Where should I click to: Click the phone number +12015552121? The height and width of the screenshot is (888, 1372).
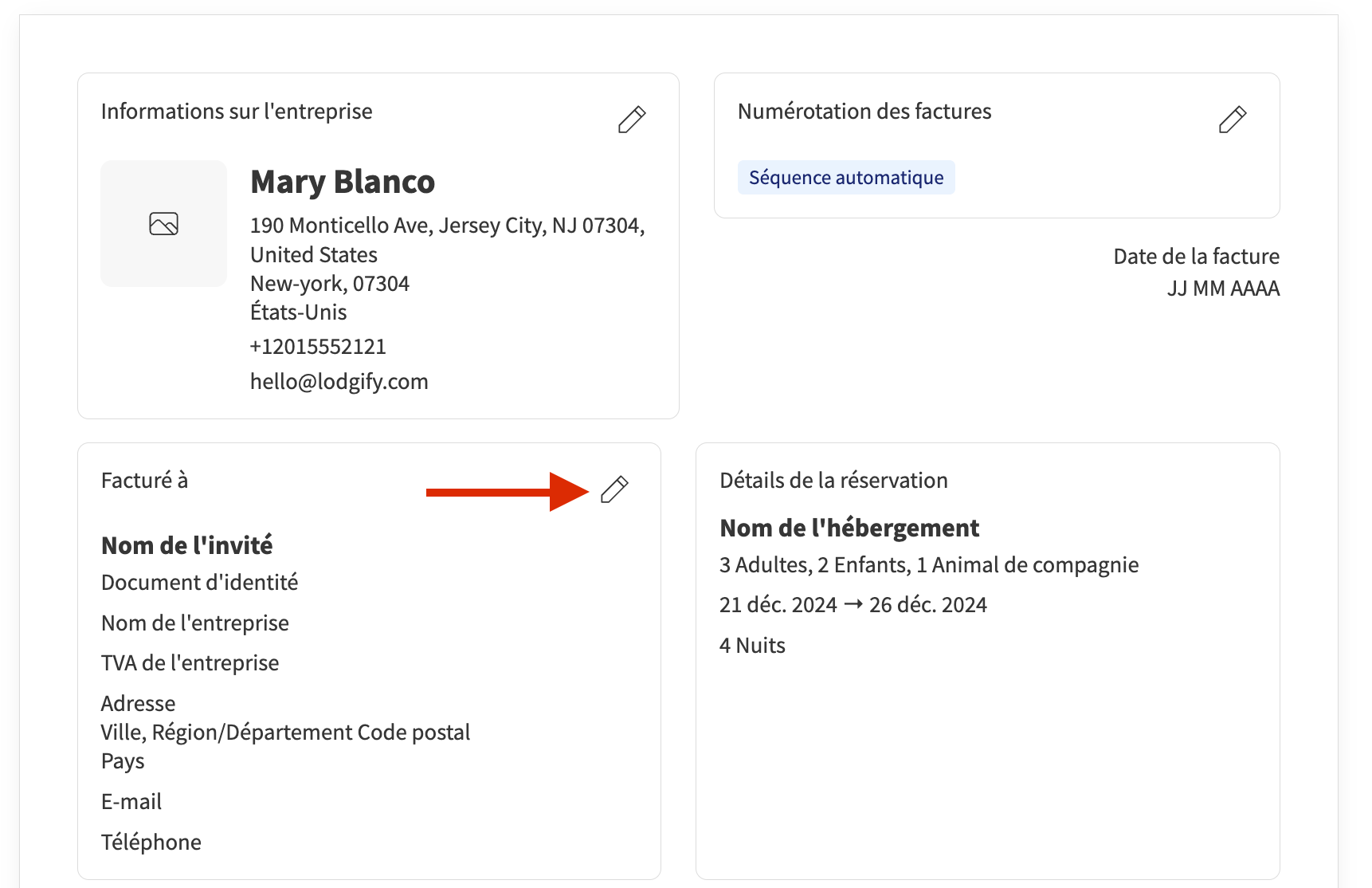[318, 347]
